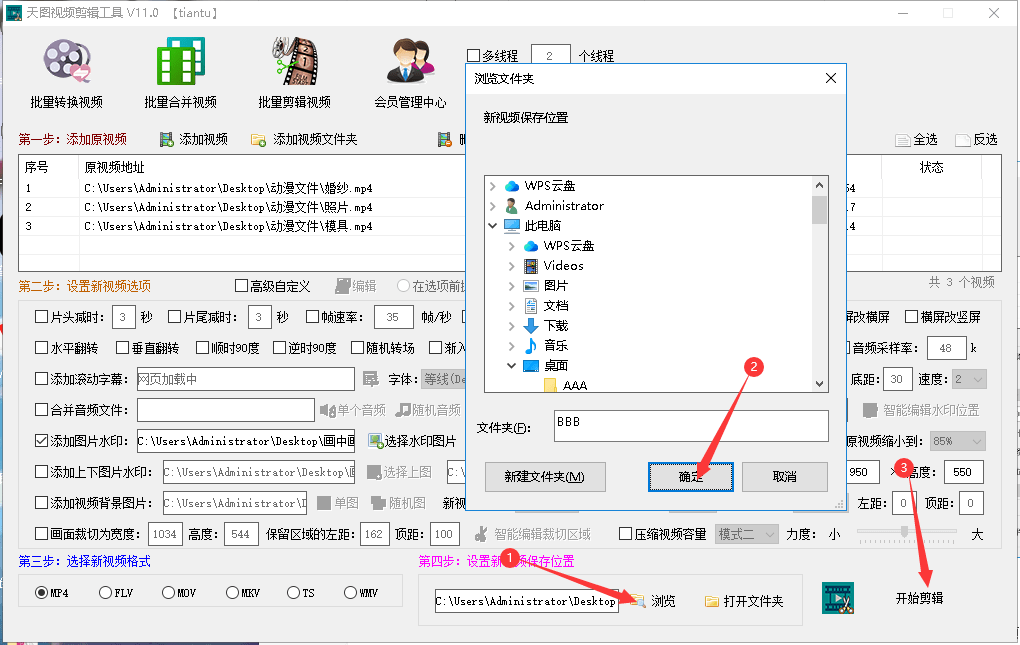The height and width of the screenshot is (645, 1020).
Task: Click the 开始剪辑 film scissors icon
Action: [x=838, y=598]
